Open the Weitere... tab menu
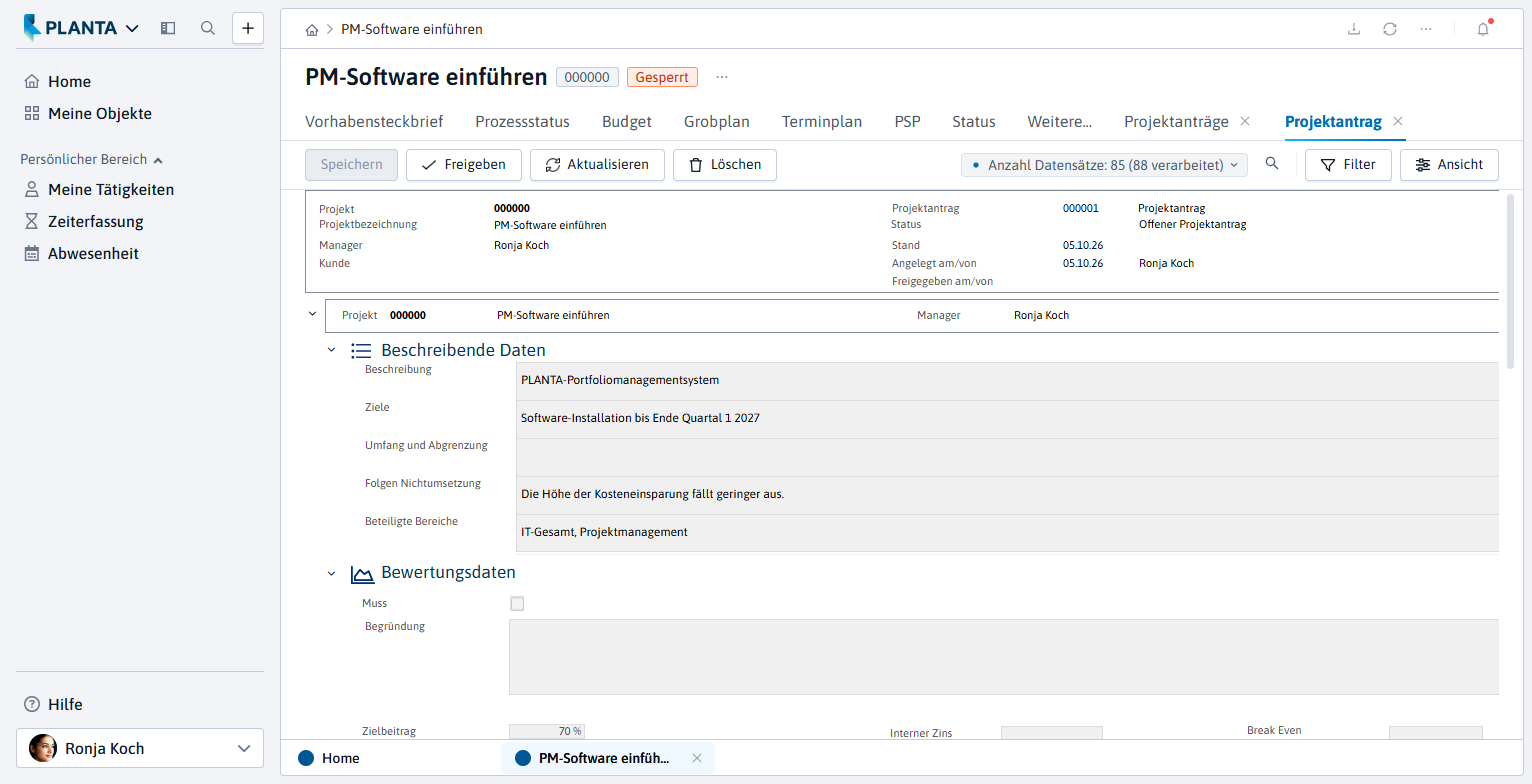 pyautogui.click(x=1060, y=121)
